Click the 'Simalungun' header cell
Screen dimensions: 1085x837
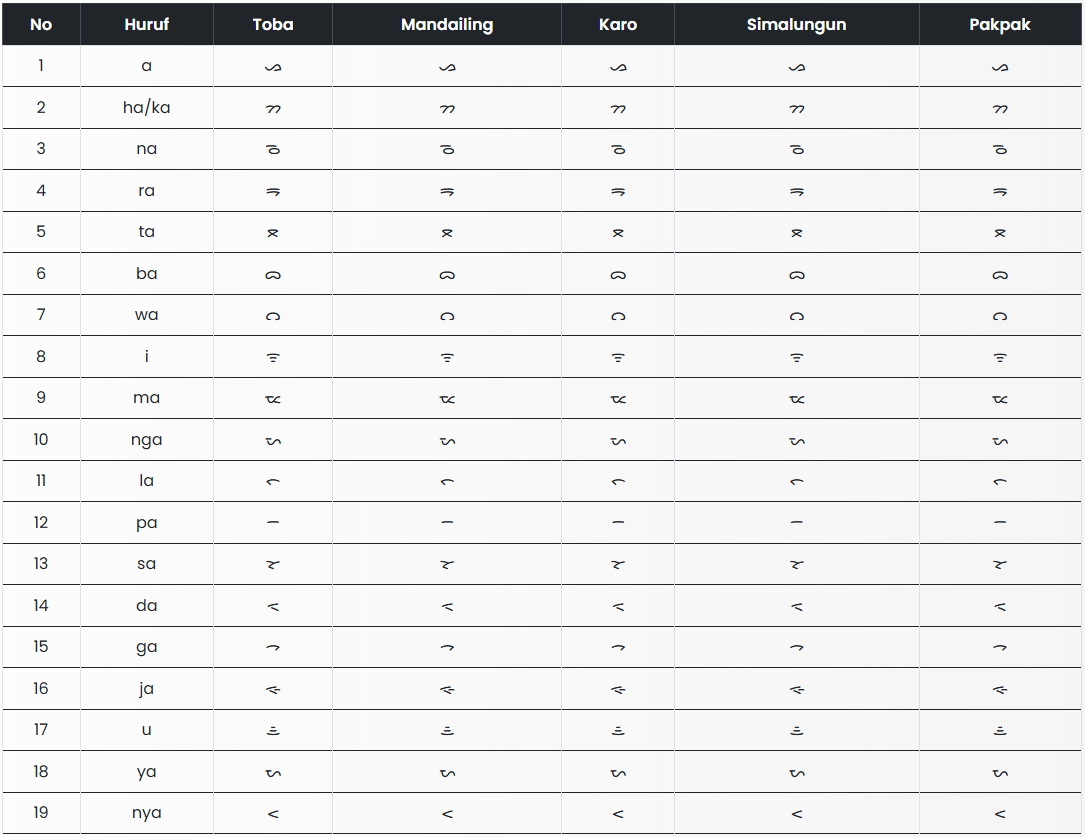coord(797,24)
